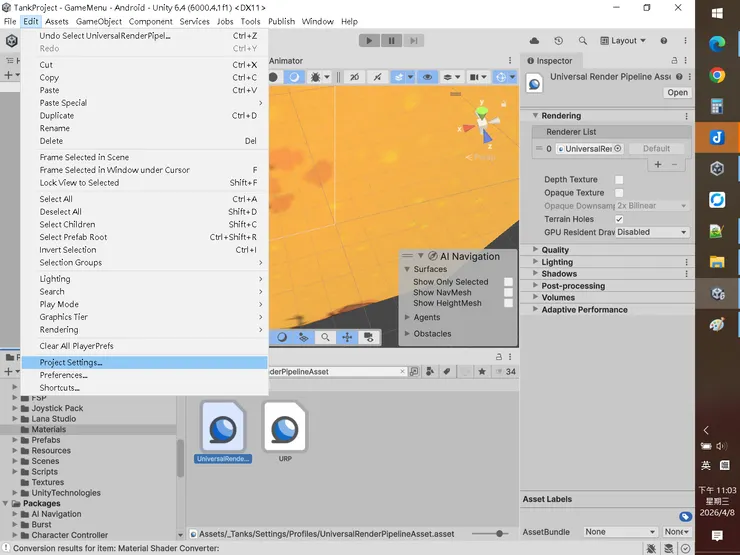Add a renderer with the plus button
The width and height of the screenshot is (740, 555).
[658, 164]
